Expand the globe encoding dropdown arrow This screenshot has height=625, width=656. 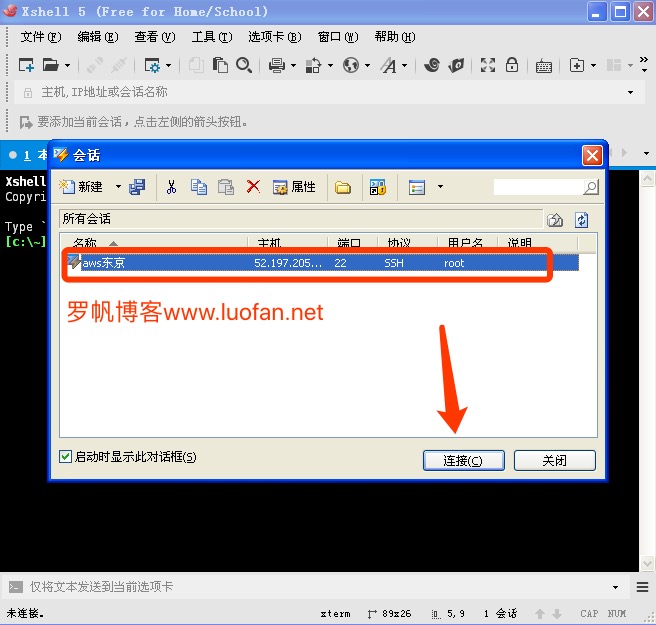[367, 66]
